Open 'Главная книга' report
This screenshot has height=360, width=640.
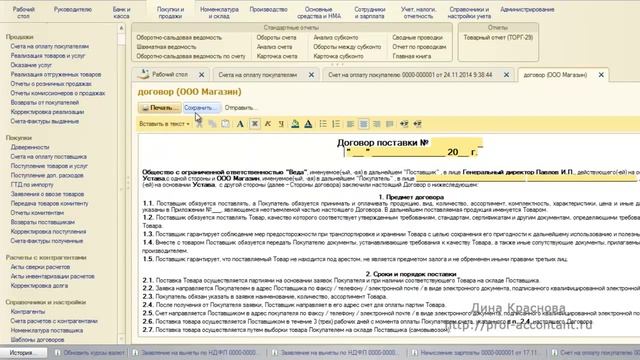(x=411, y=56)
